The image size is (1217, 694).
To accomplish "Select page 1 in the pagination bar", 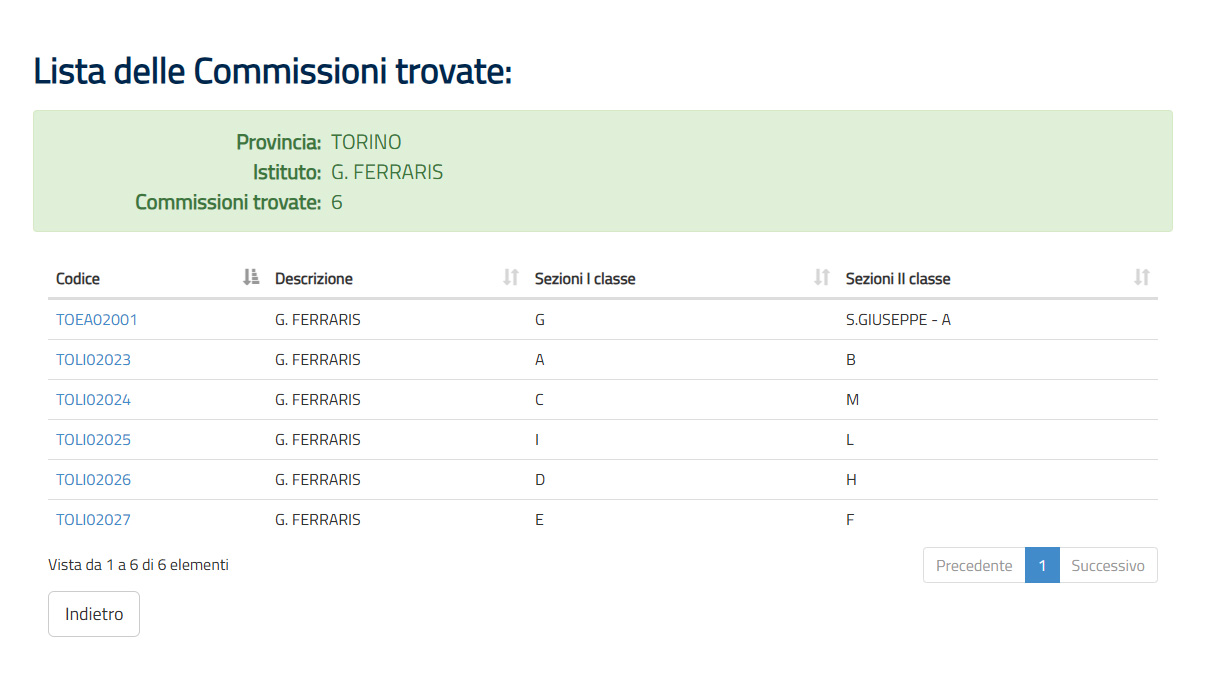I will (1041, 565).
